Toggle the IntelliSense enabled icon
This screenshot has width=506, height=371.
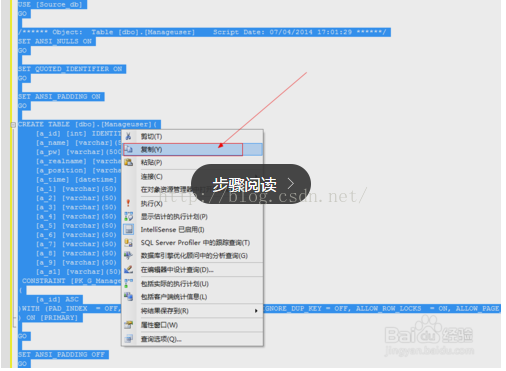[128, 229]
